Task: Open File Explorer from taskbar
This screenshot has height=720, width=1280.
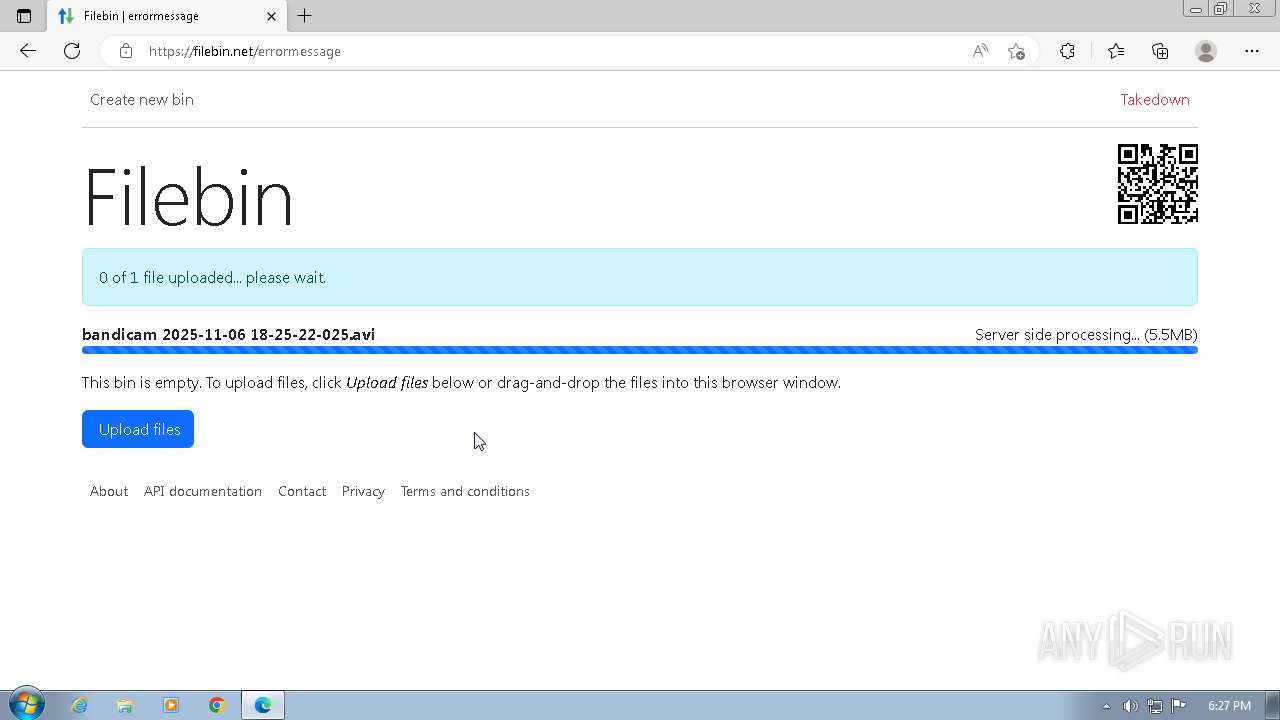Action: 125,705
